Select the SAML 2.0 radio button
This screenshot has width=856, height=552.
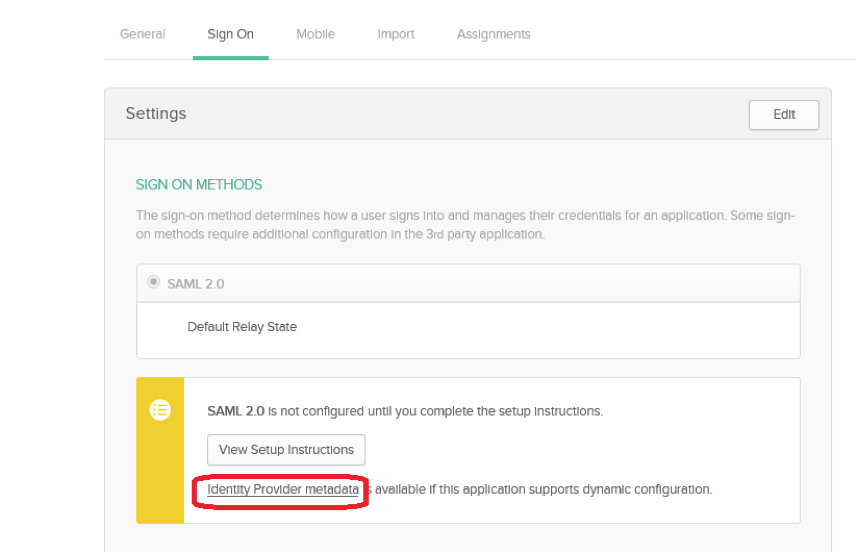point(153,282)
